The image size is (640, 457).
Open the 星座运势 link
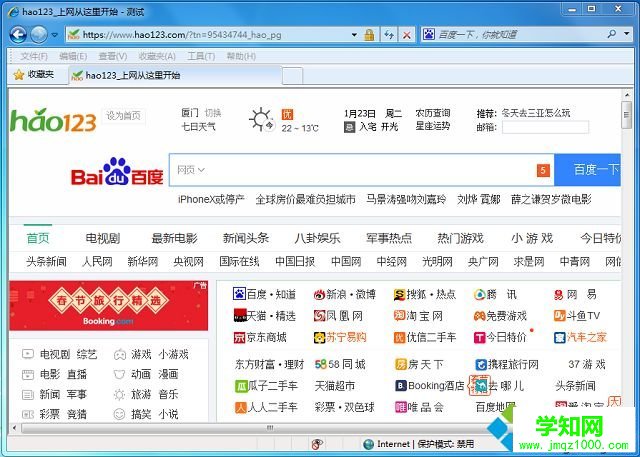tap(433, 126)
